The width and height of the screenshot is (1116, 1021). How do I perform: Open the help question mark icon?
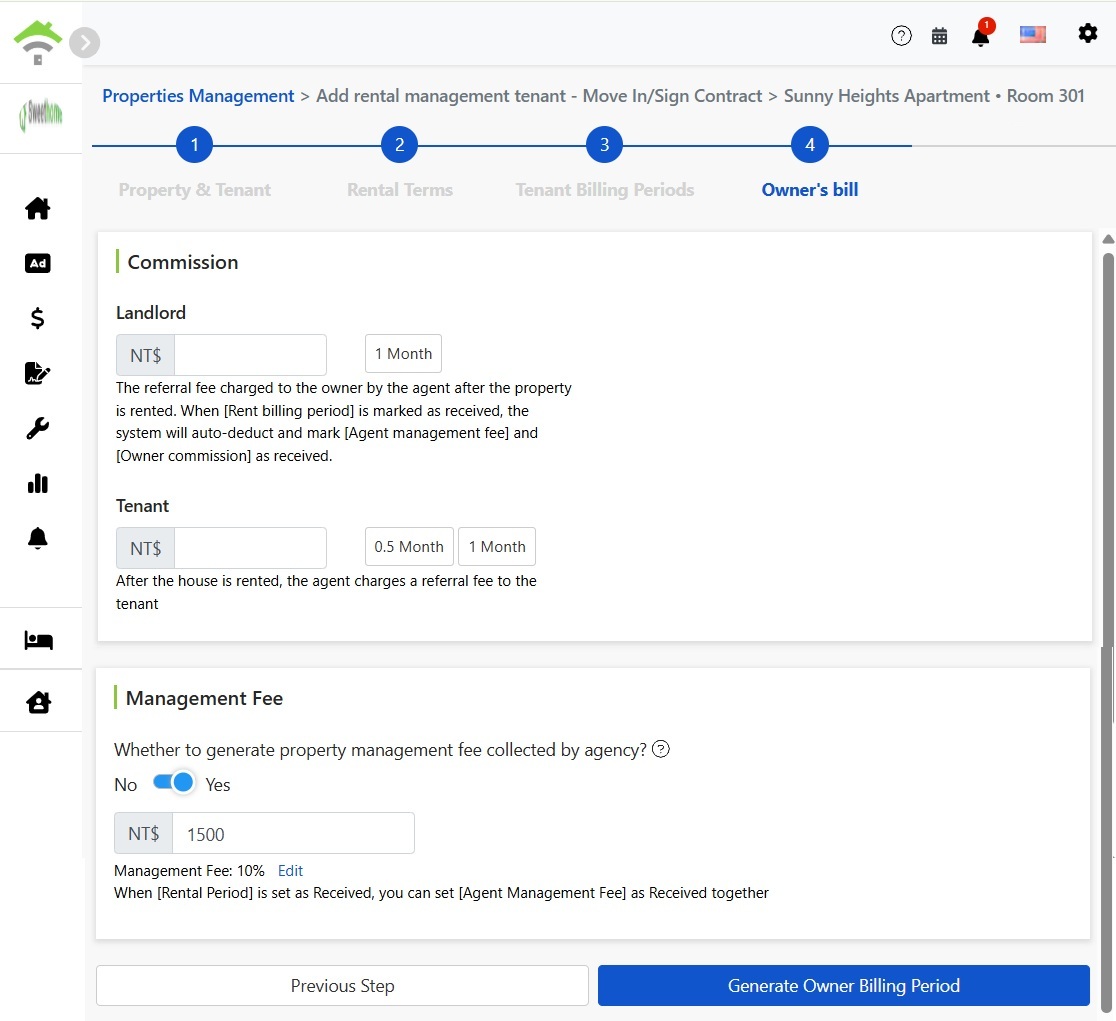(901, 36)
